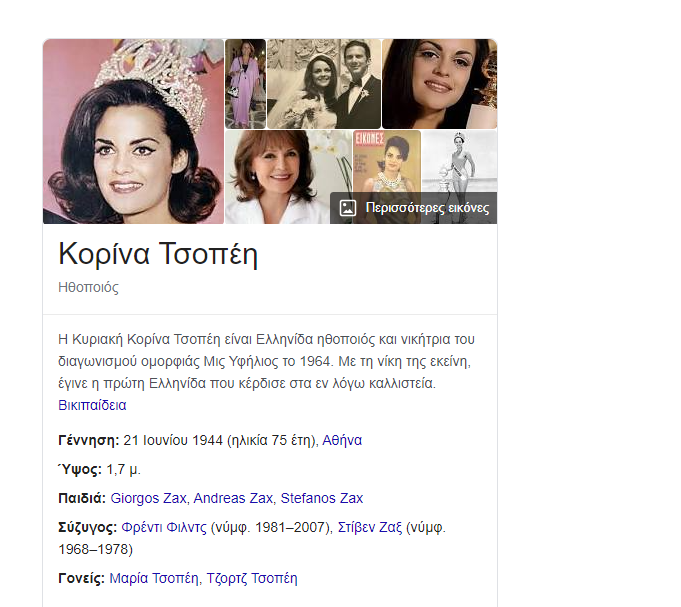Screen dimensions: 681x607
Task: Open the Stefanos Zax link
Action: coord(321,498)
